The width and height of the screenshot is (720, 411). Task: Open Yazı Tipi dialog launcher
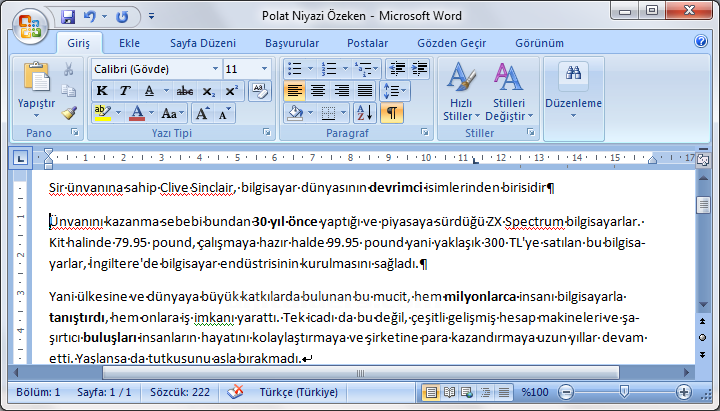pos(267,132)
